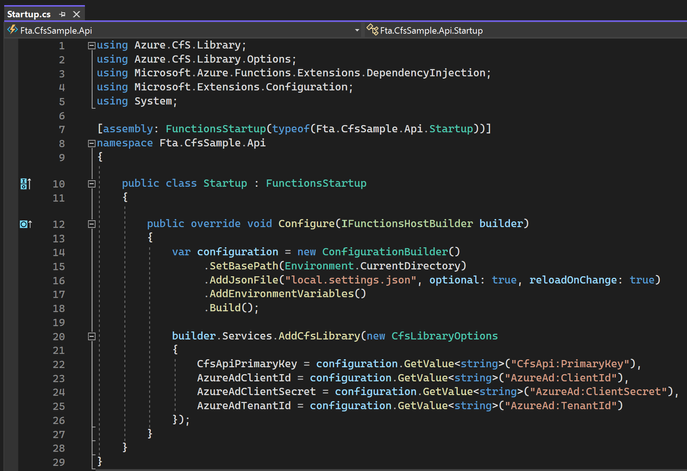The image size is (687, 471).
Task: Click the project dropdown arrow
Action: pos(357,30)
